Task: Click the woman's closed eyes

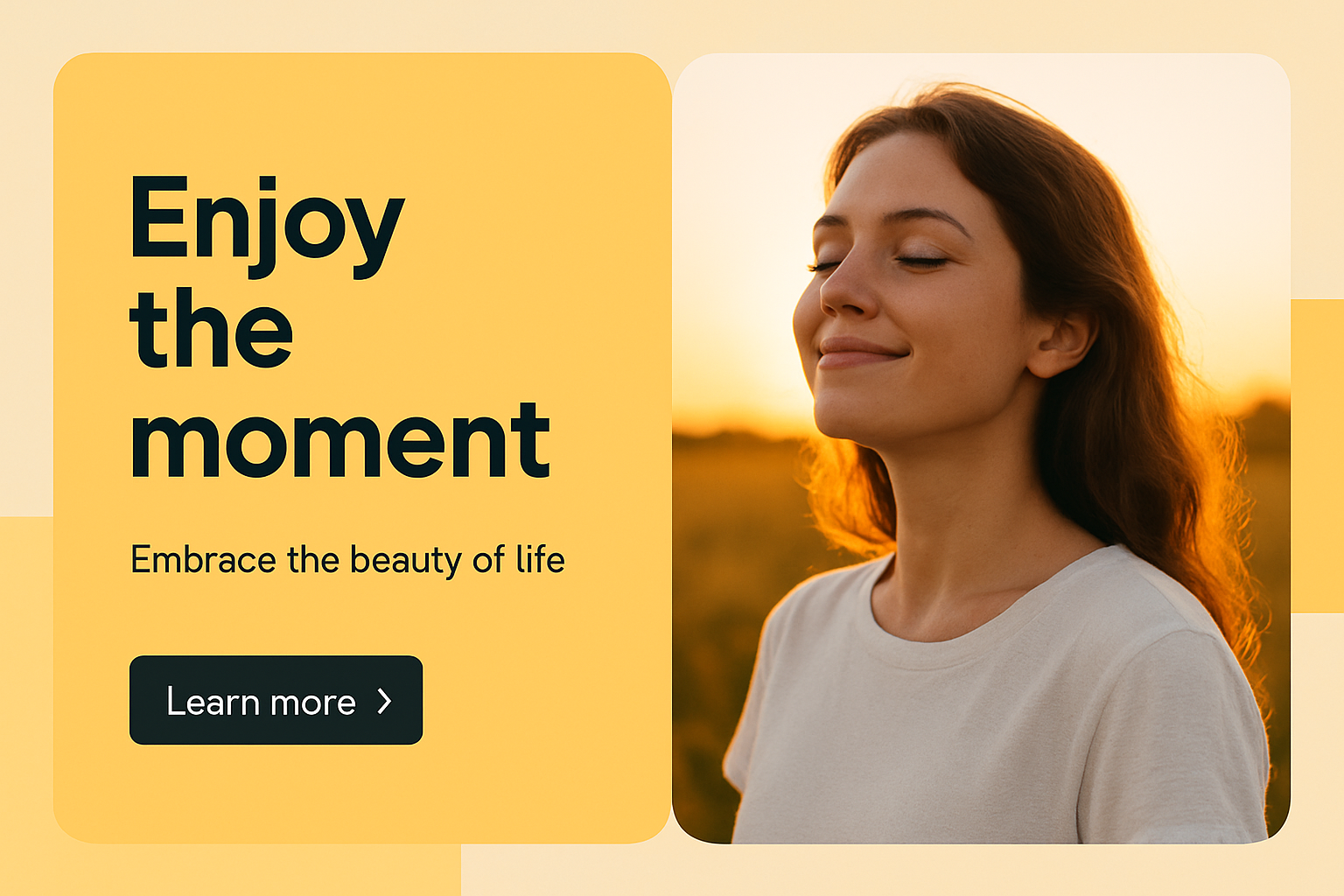Action: click(879, 262)
